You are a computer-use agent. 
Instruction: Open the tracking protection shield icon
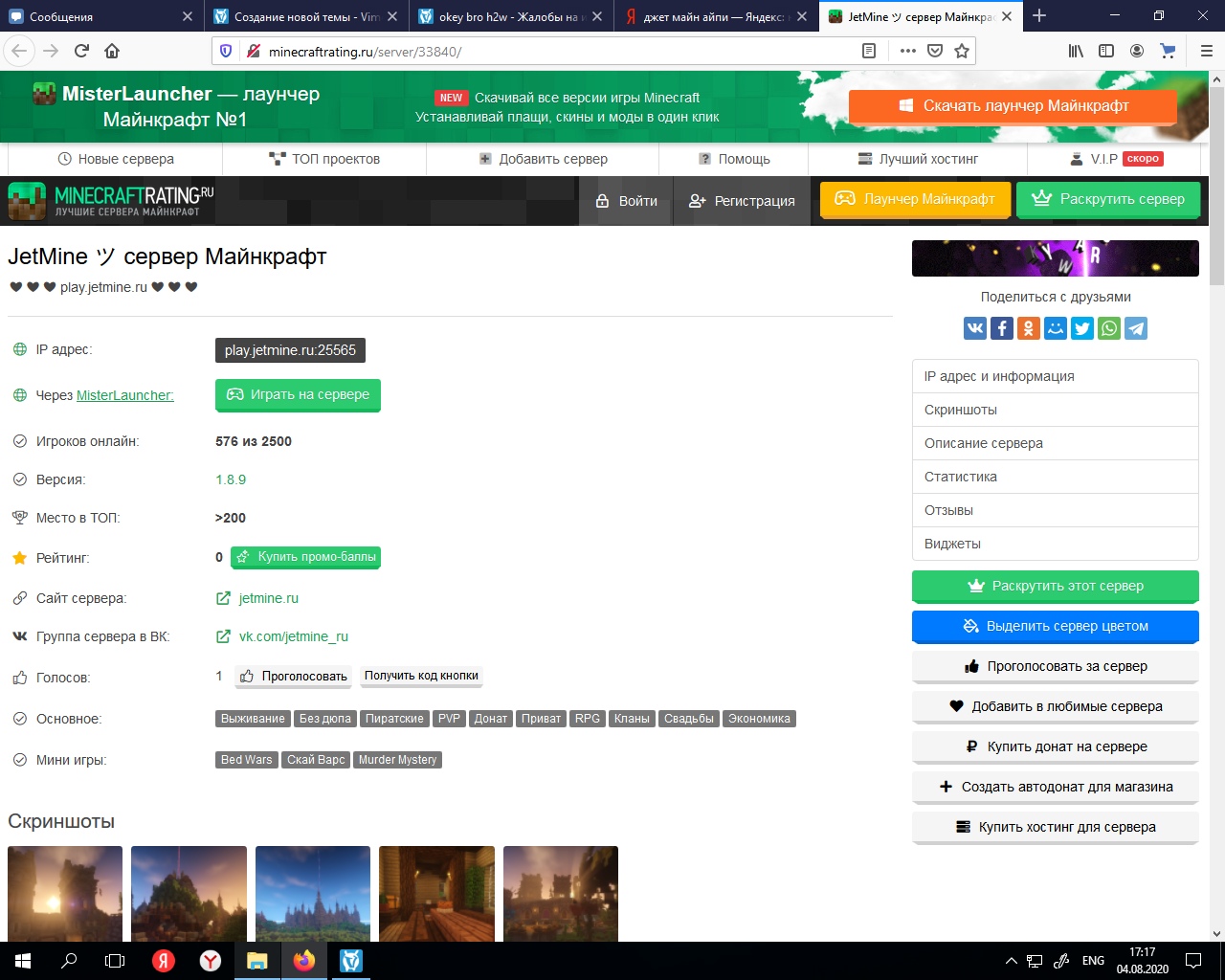click(x=226, y=51)
